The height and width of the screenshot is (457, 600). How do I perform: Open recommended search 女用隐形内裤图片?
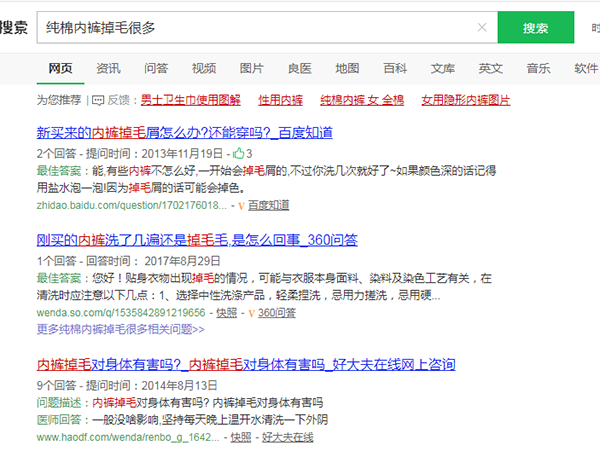pos(466,100)
